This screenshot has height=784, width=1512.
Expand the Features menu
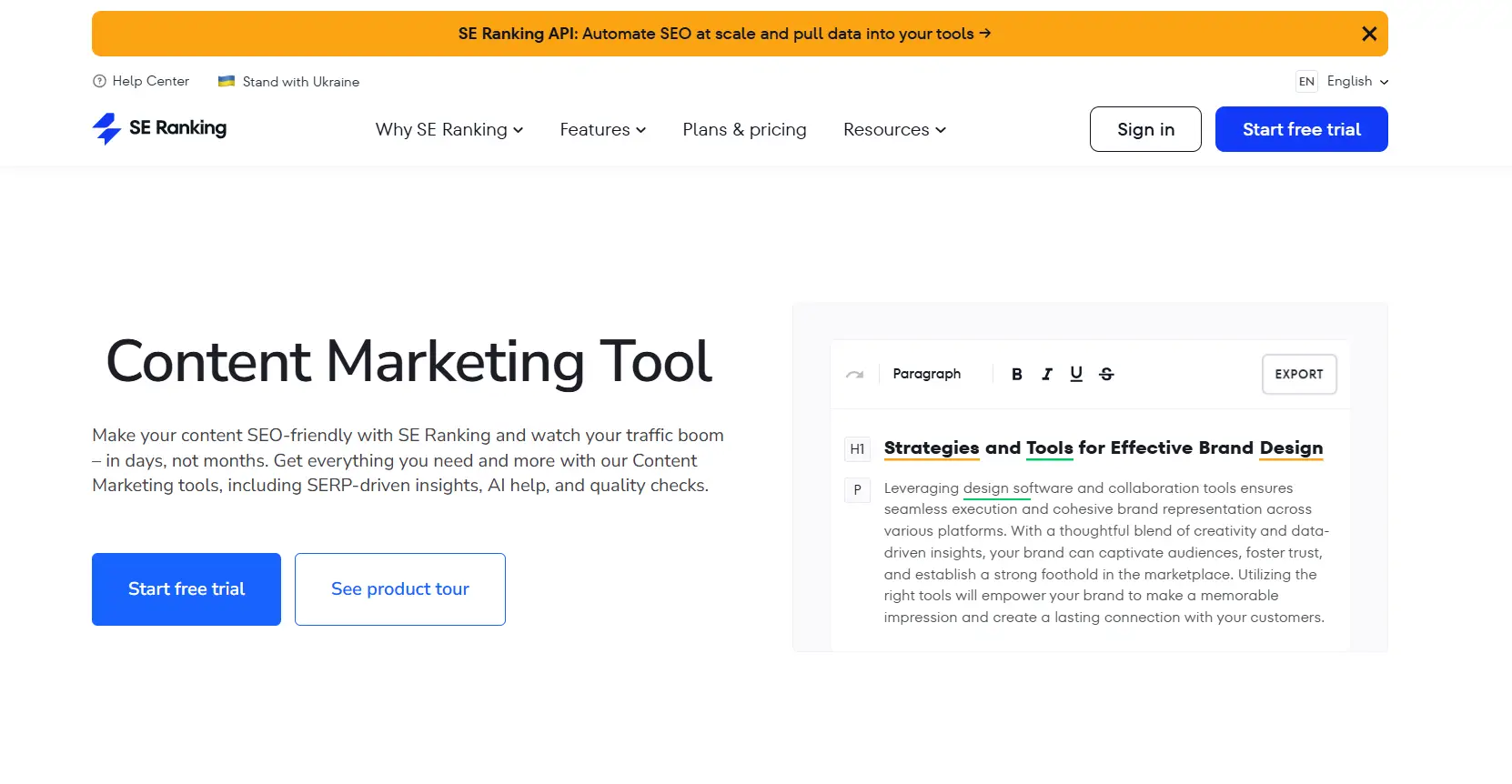pyautogui.click(x=602, y=129)
